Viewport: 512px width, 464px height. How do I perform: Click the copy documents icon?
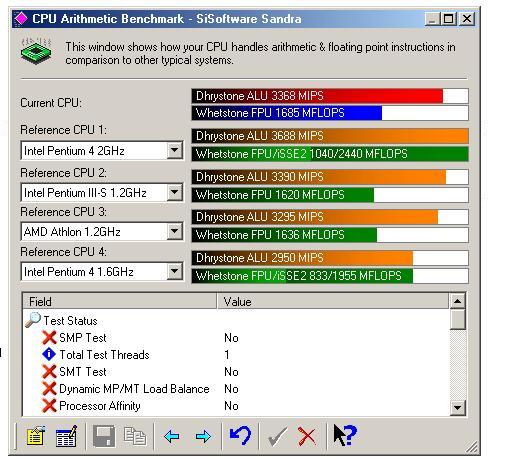(x=135, y=436)
